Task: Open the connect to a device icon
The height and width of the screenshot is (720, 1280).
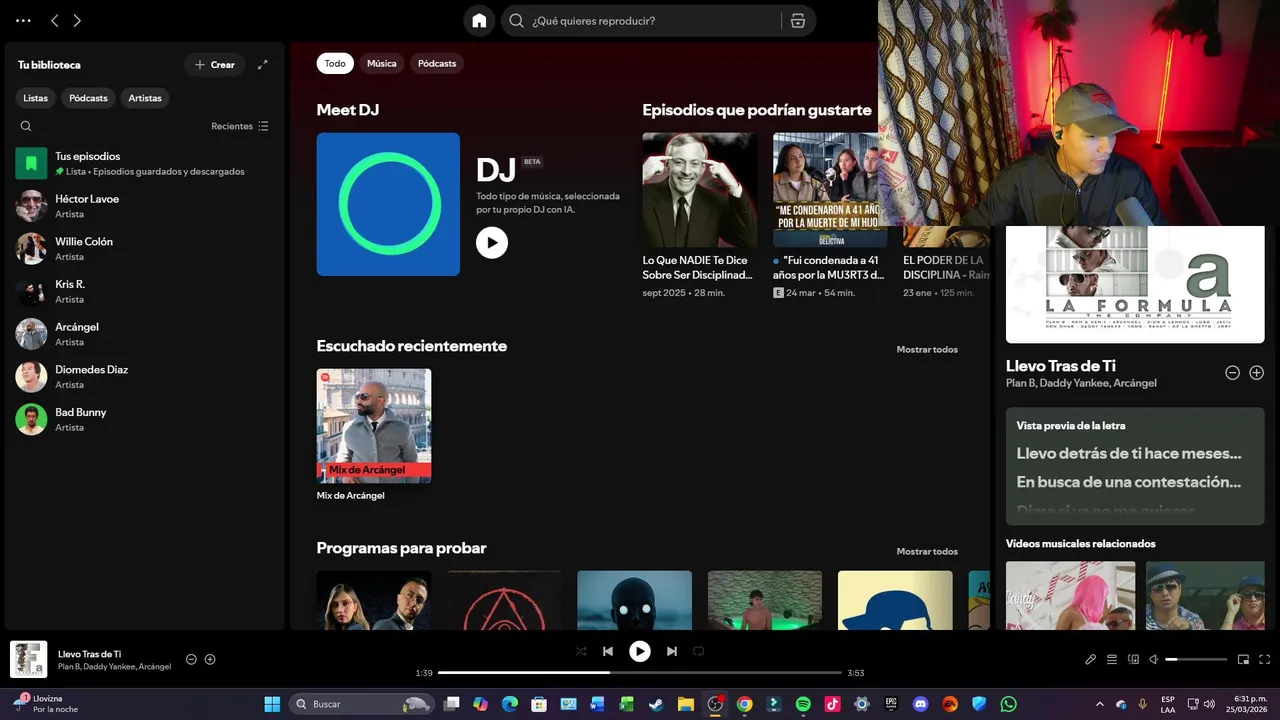Action: 1133,659
